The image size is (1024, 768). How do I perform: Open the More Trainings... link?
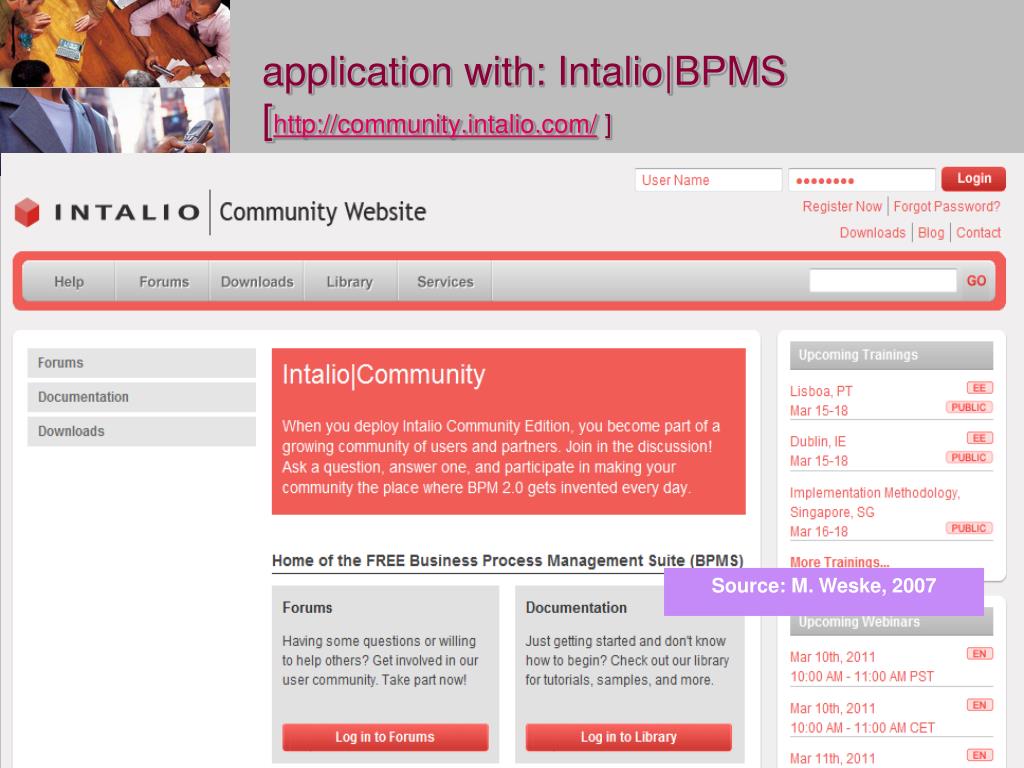pos(839,562)
